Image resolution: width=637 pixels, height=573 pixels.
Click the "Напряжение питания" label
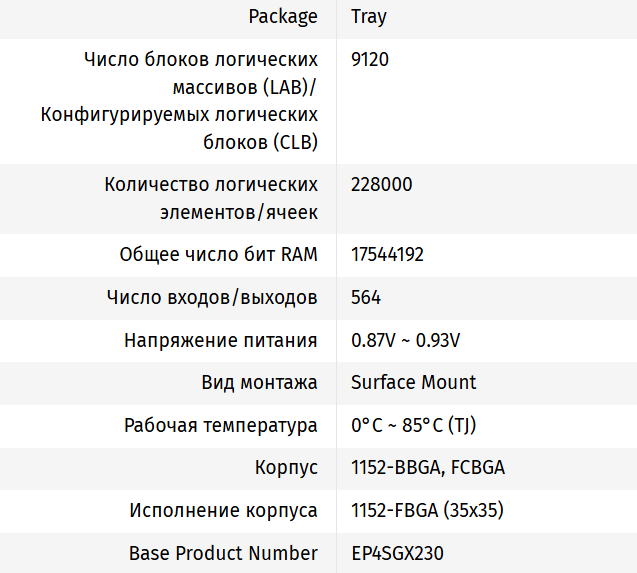(221, 340)
